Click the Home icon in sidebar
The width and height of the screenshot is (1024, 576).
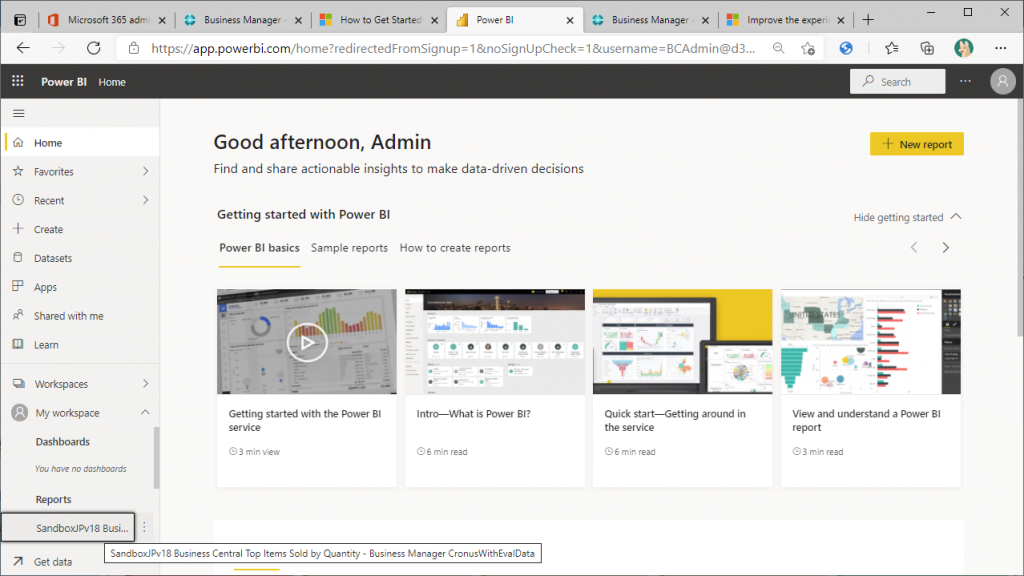18,142
